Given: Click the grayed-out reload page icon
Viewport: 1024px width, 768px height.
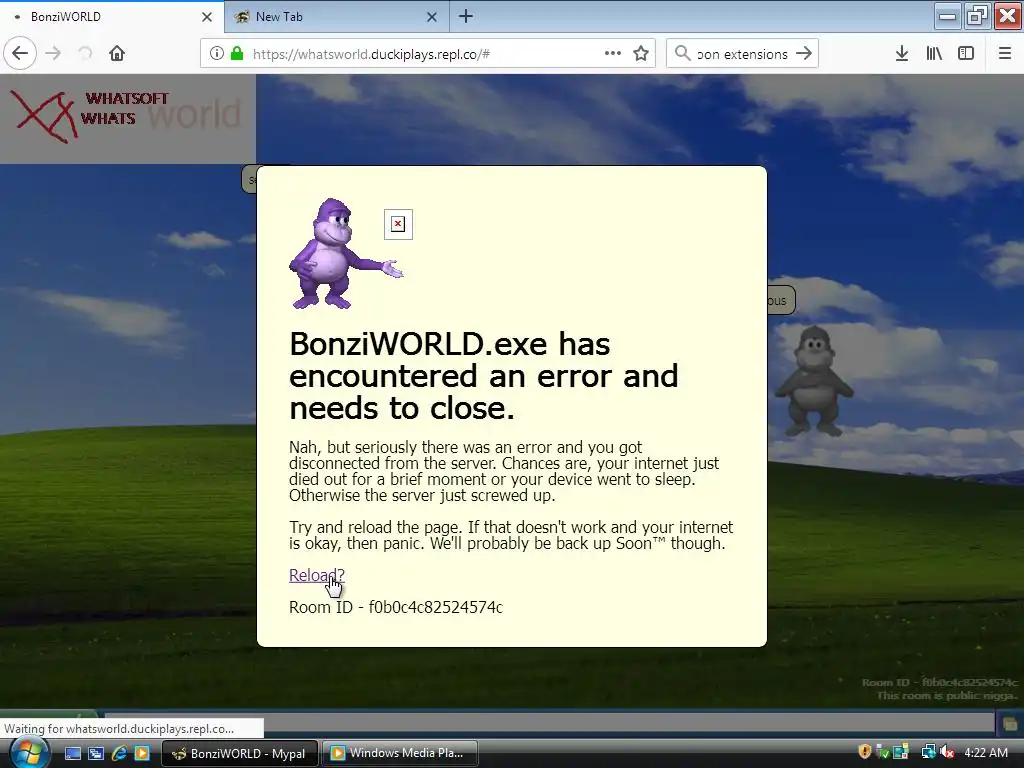Looking at the screenshot, I should coord(85,54).
